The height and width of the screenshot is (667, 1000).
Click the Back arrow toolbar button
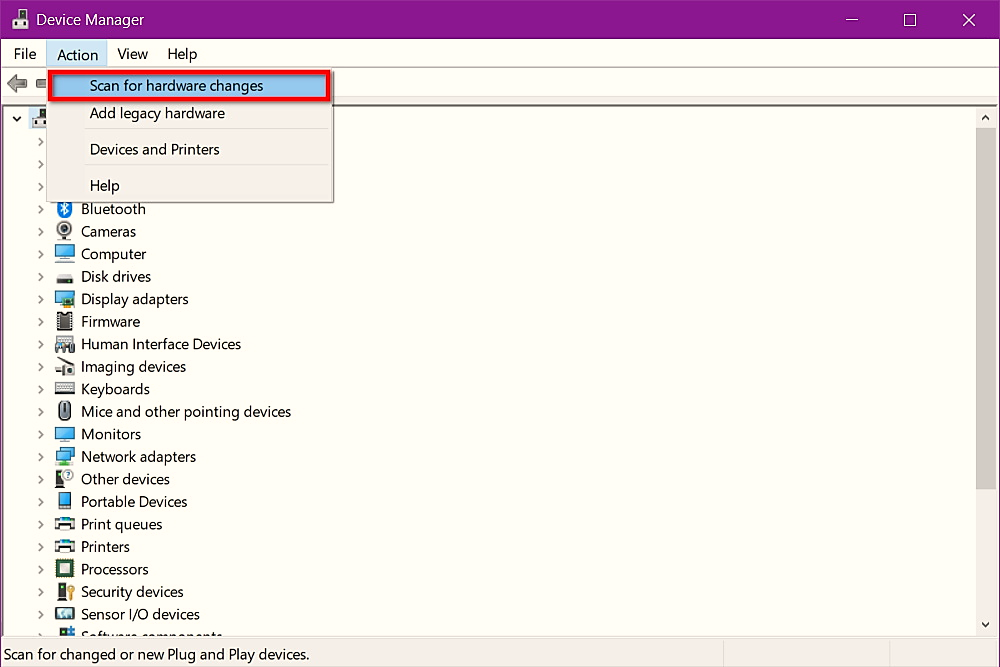[17, 83]
